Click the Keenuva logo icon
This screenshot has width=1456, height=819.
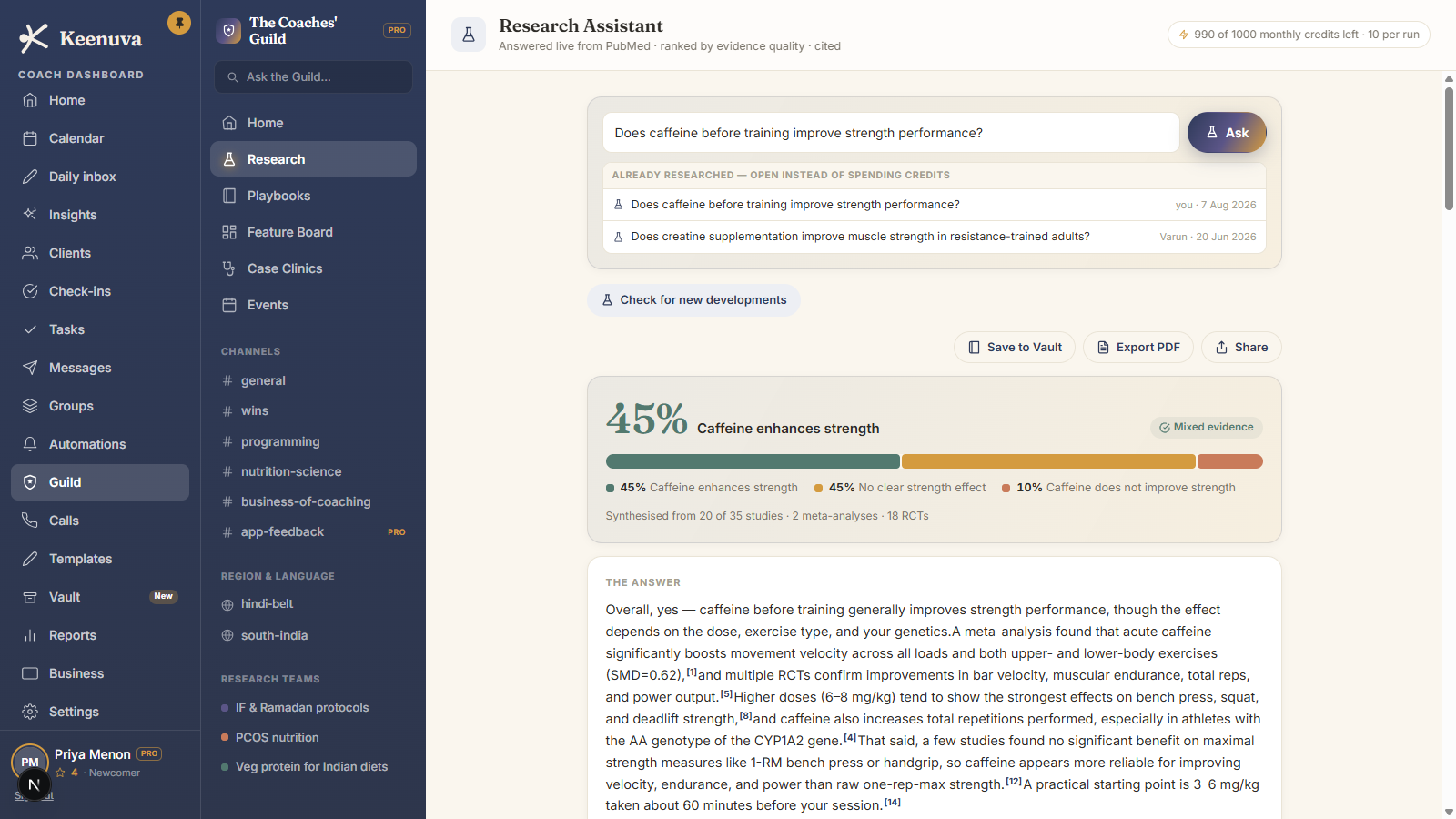[34, 37]
